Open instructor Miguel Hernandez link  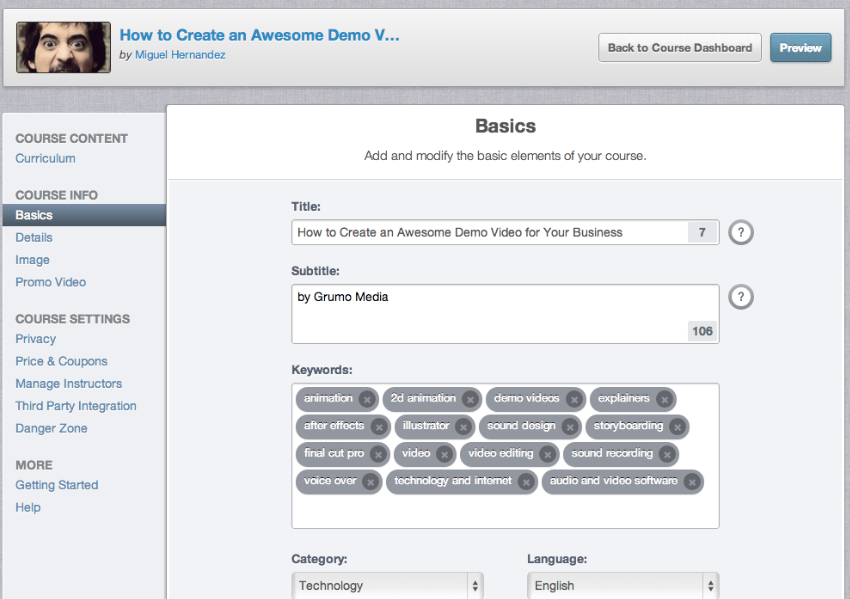pyautogui.click(x=180, y=55)
